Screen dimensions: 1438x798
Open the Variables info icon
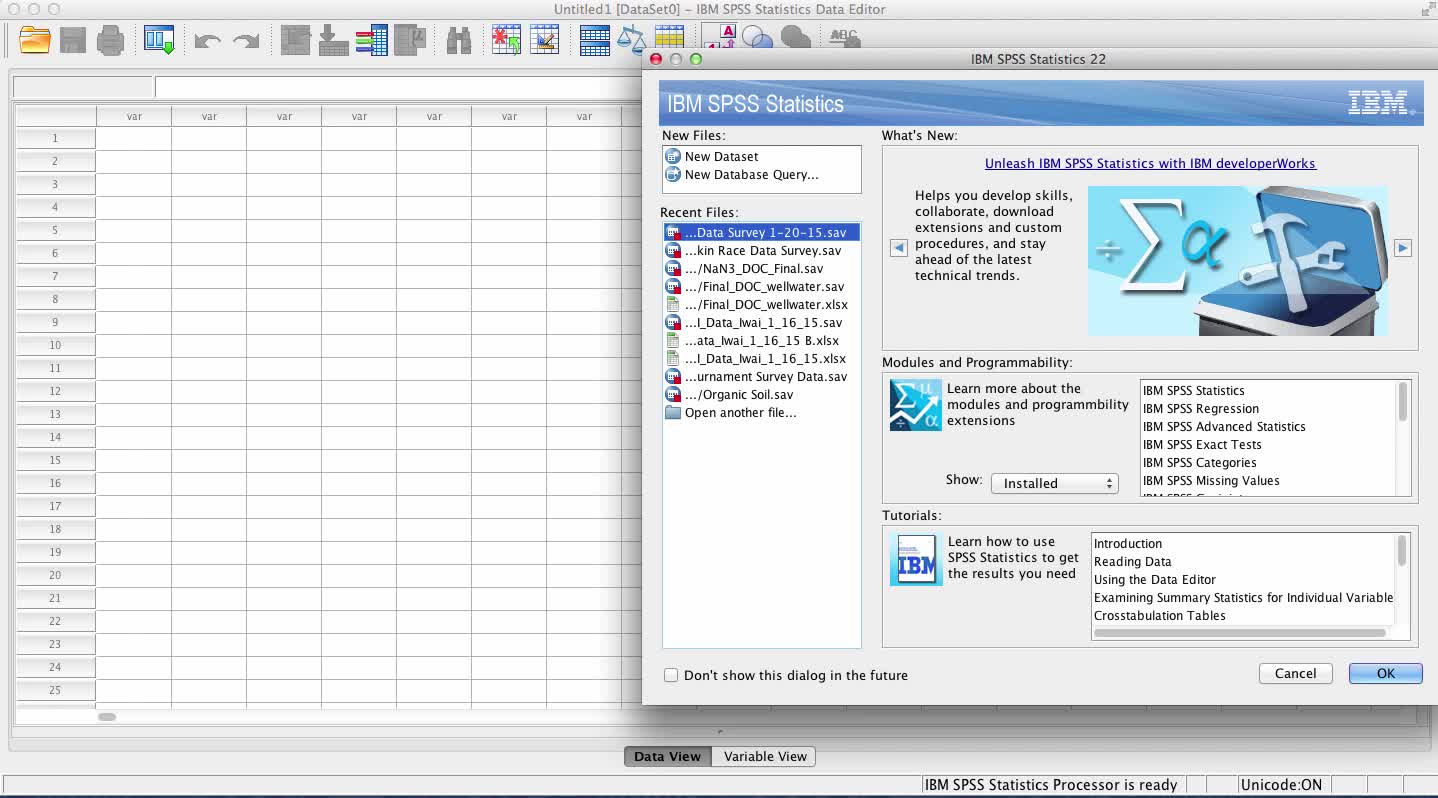371,40
